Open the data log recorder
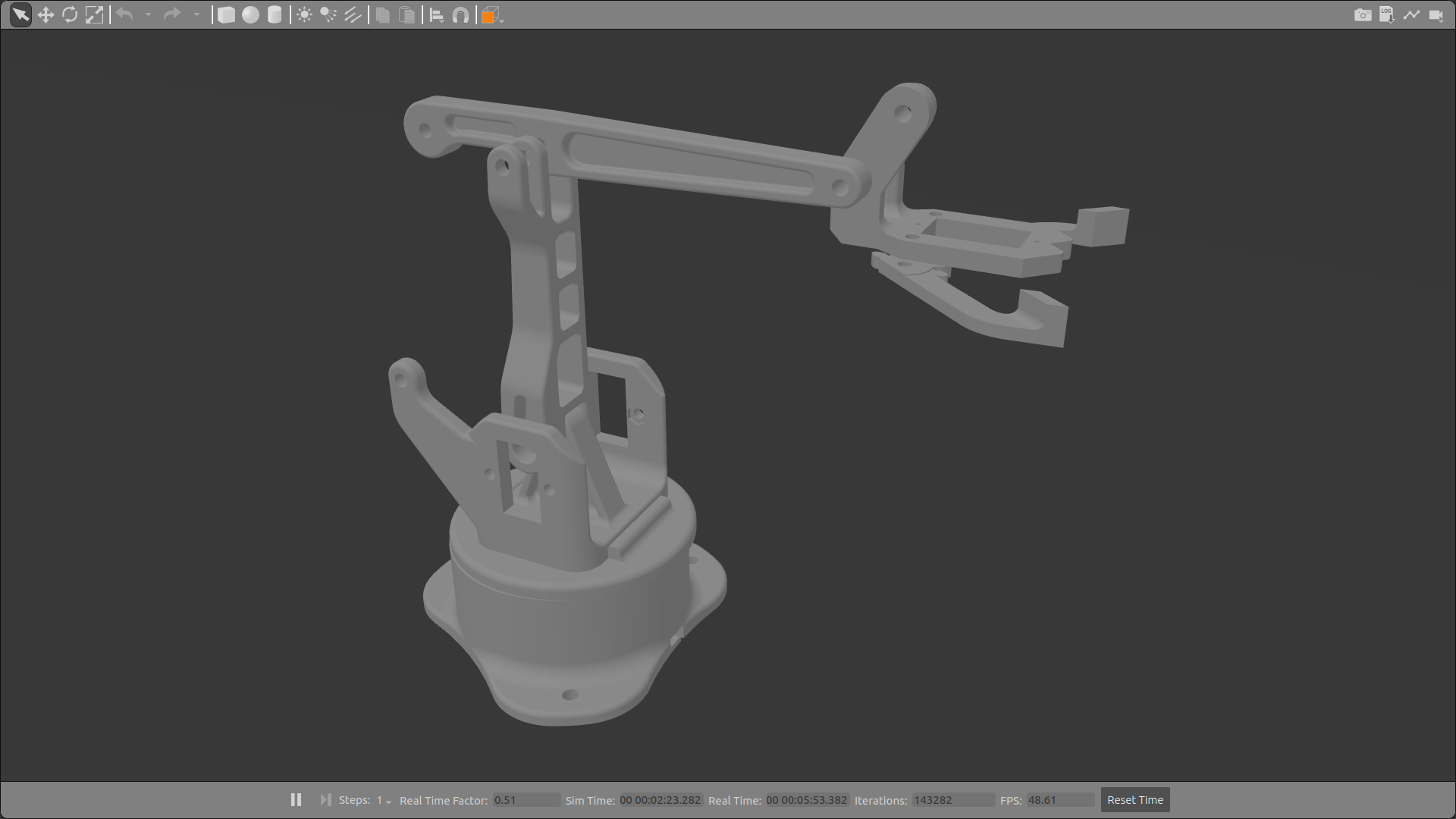The width and height of the screenshot is (1456, 819). coord(1387,15)
